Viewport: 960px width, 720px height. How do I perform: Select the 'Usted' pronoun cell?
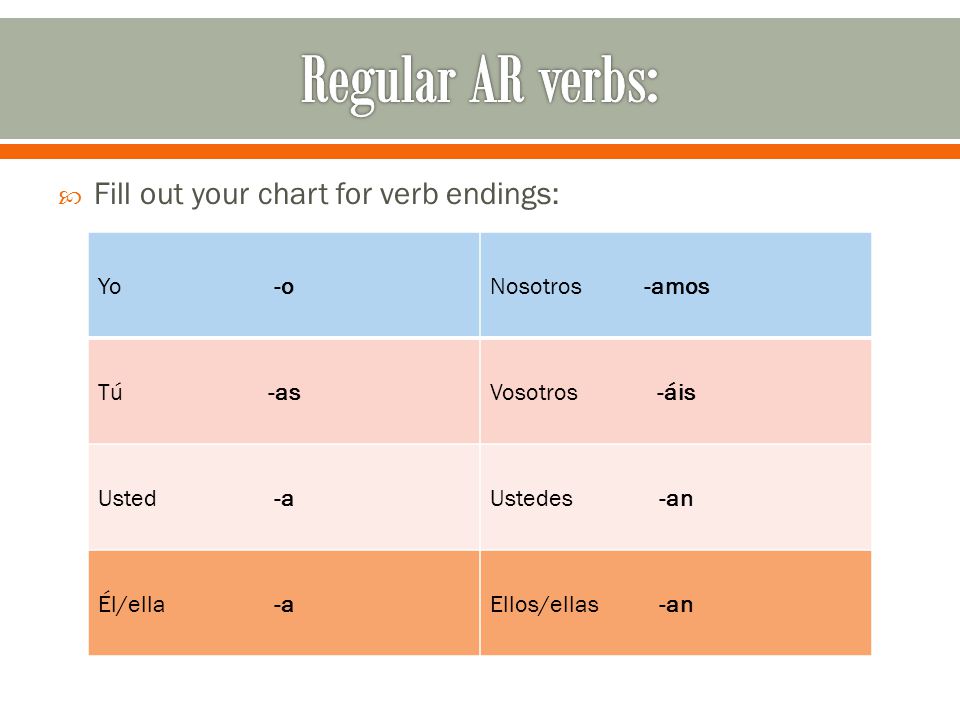click(x=127, y=498)
